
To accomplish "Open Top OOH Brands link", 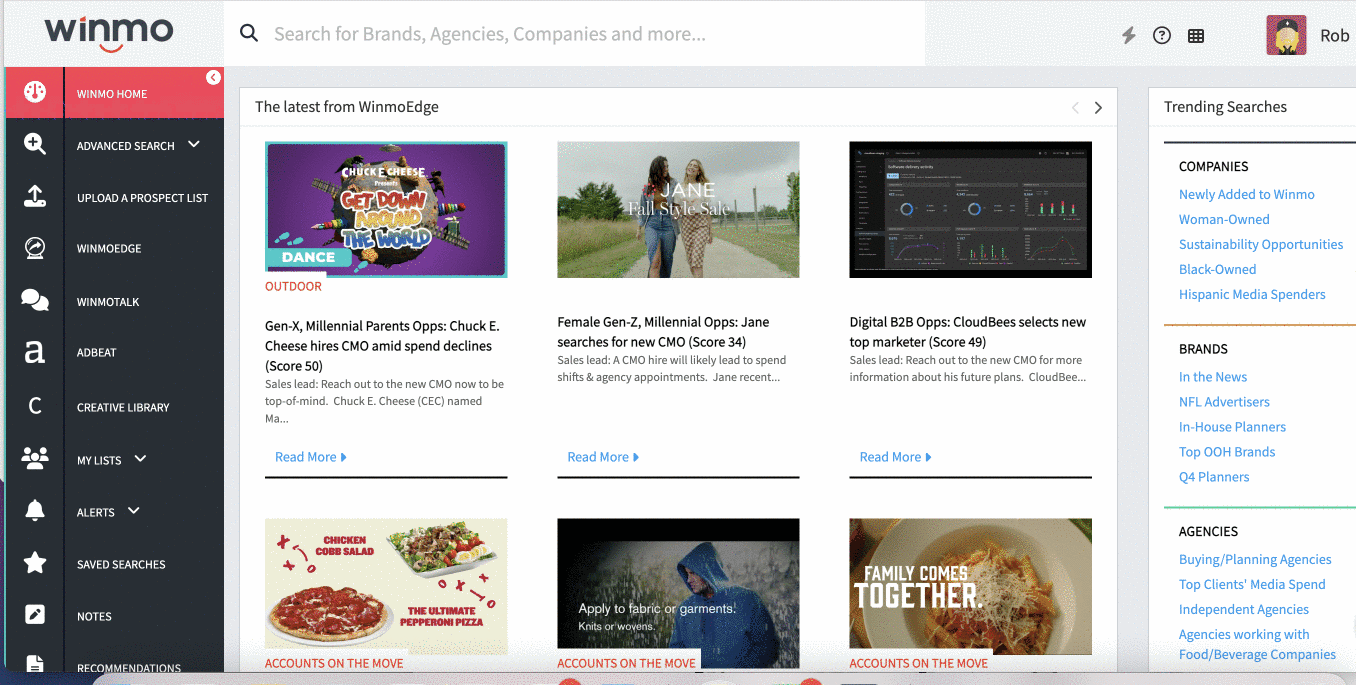I will coord(1227,452).
